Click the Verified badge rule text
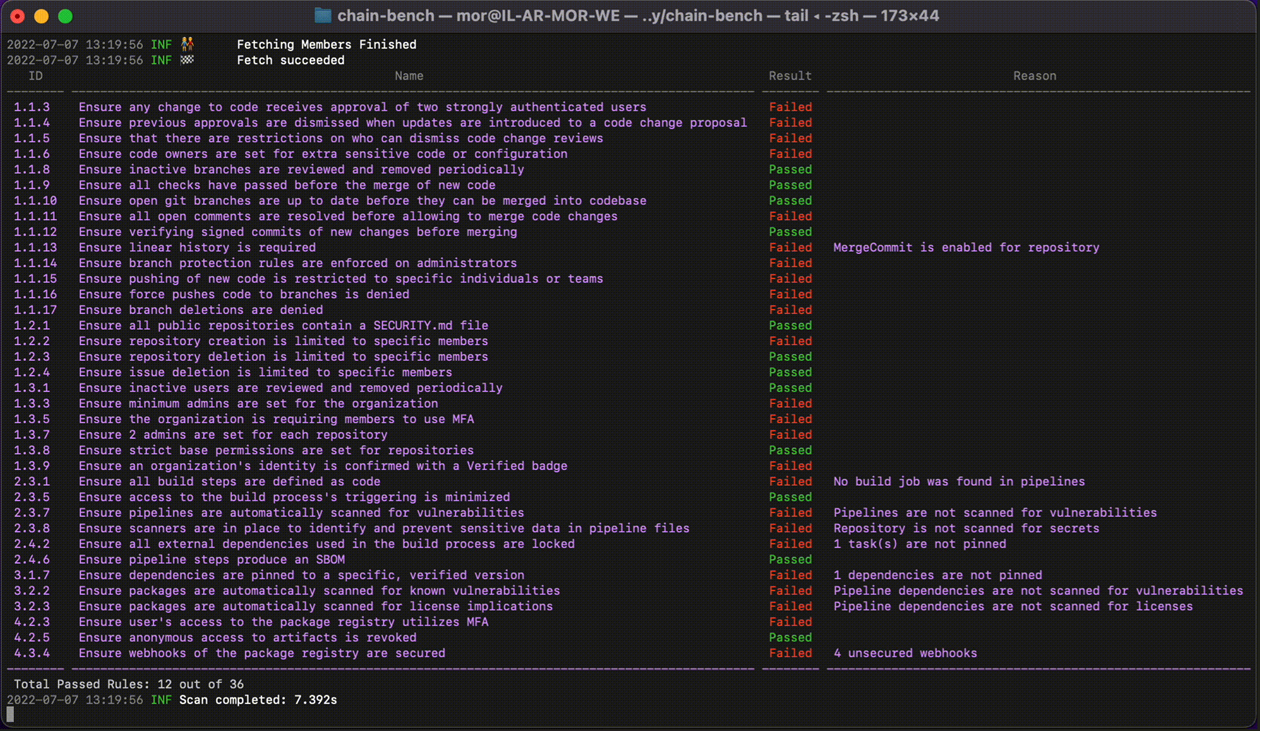1261x731 pixels. (x=323, y=466)
